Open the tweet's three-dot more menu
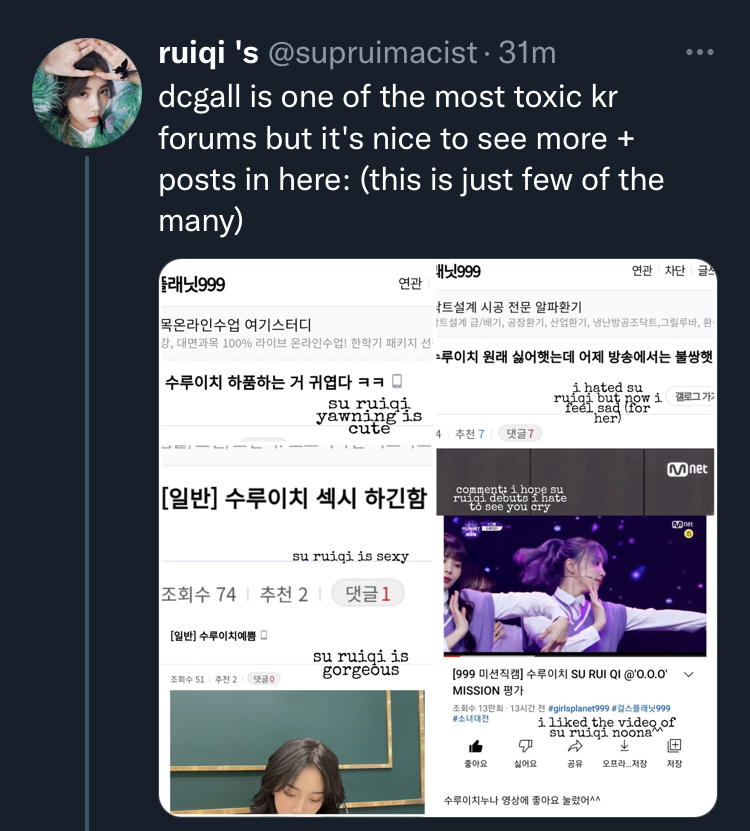The height and width of the screenshot is (831, 750). (700, 52)
